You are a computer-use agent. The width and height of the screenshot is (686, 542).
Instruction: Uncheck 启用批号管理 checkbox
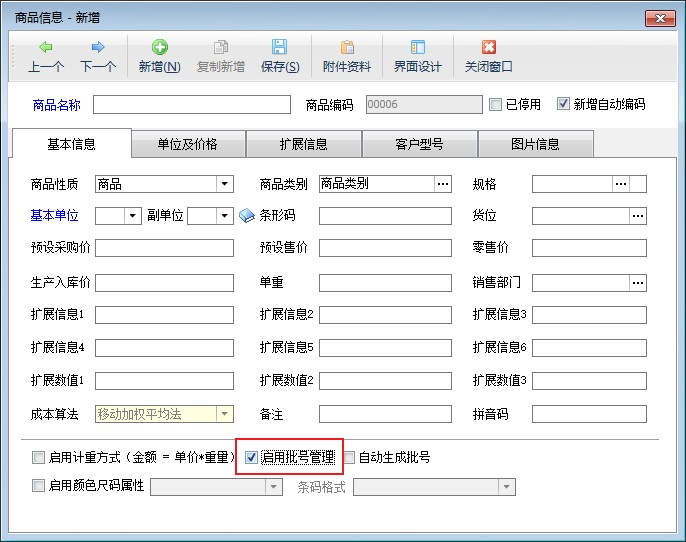tap(252, 458)
